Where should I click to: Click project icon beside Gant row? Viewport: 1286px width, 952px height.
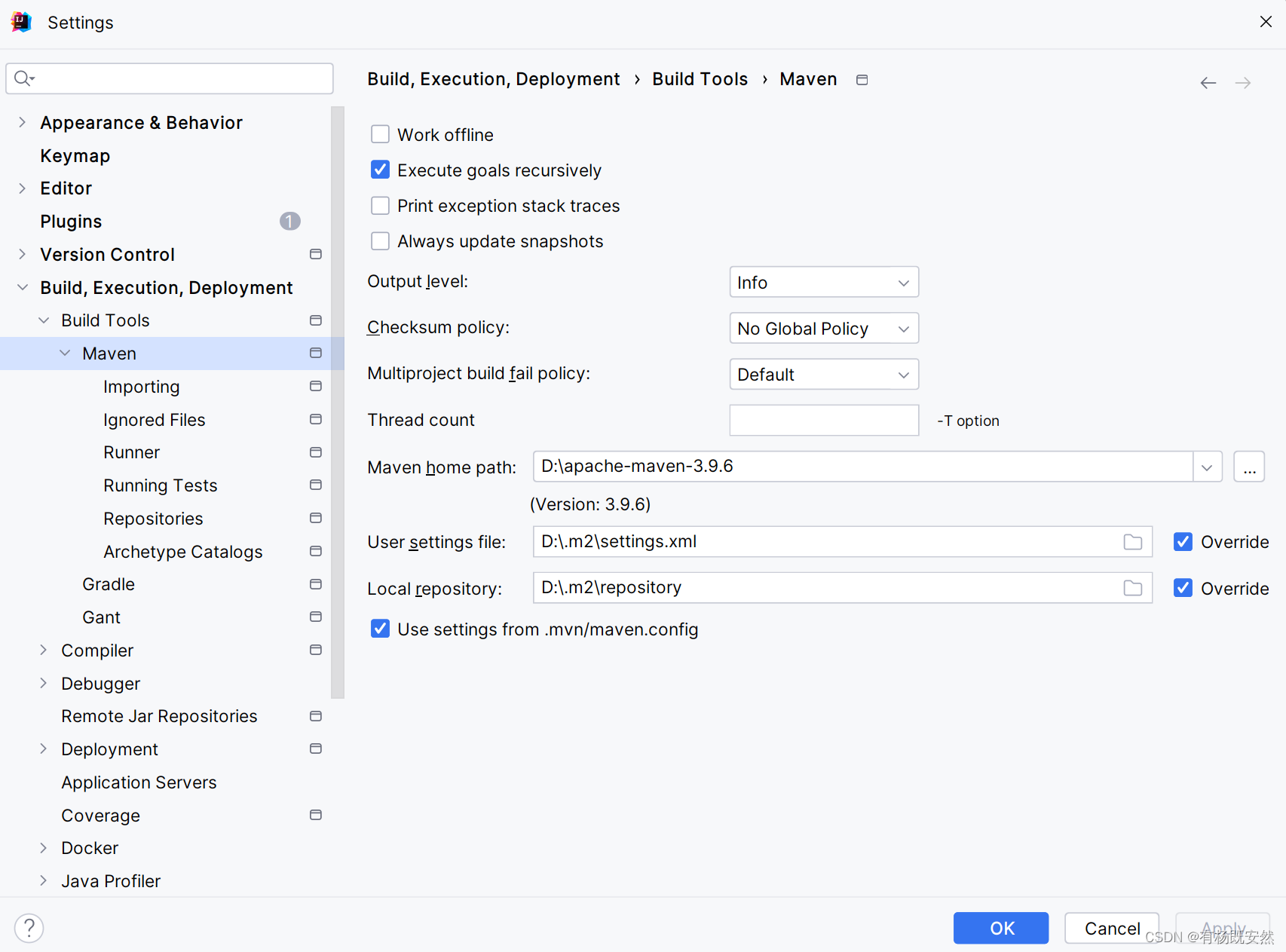tap(316, 617)
